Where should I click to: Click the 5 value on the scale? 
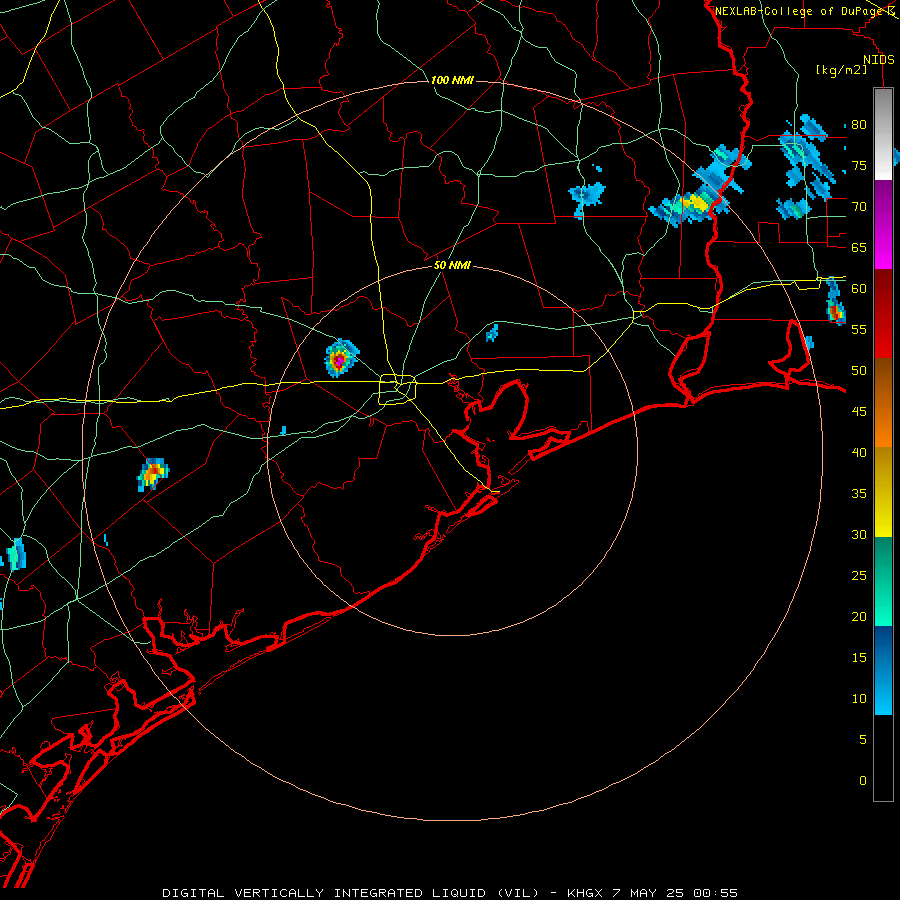[863, 739]
